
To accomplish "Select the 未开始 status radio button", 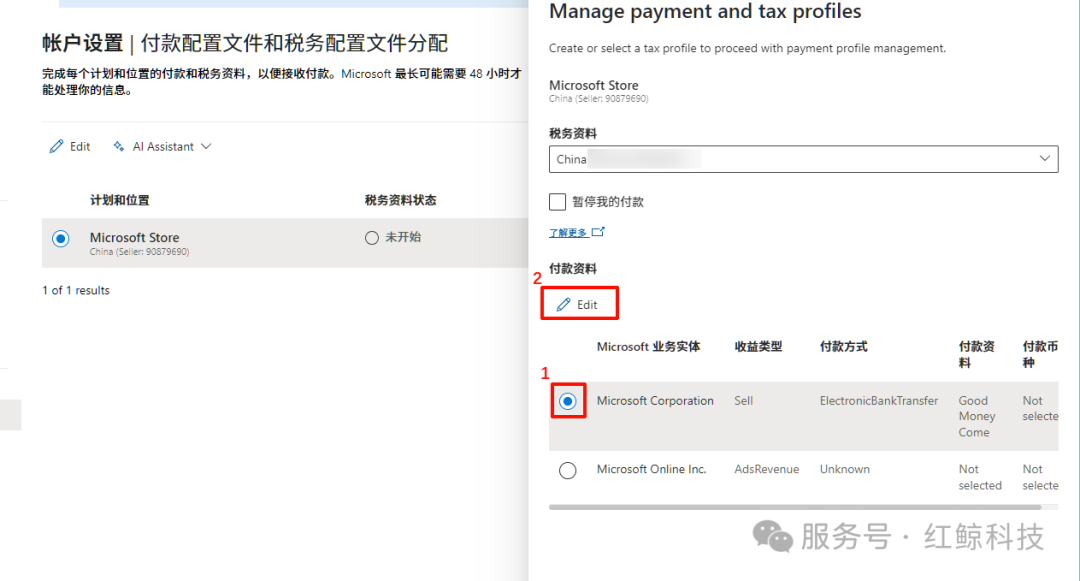I will pyautogui.click(x=372, y=237).
